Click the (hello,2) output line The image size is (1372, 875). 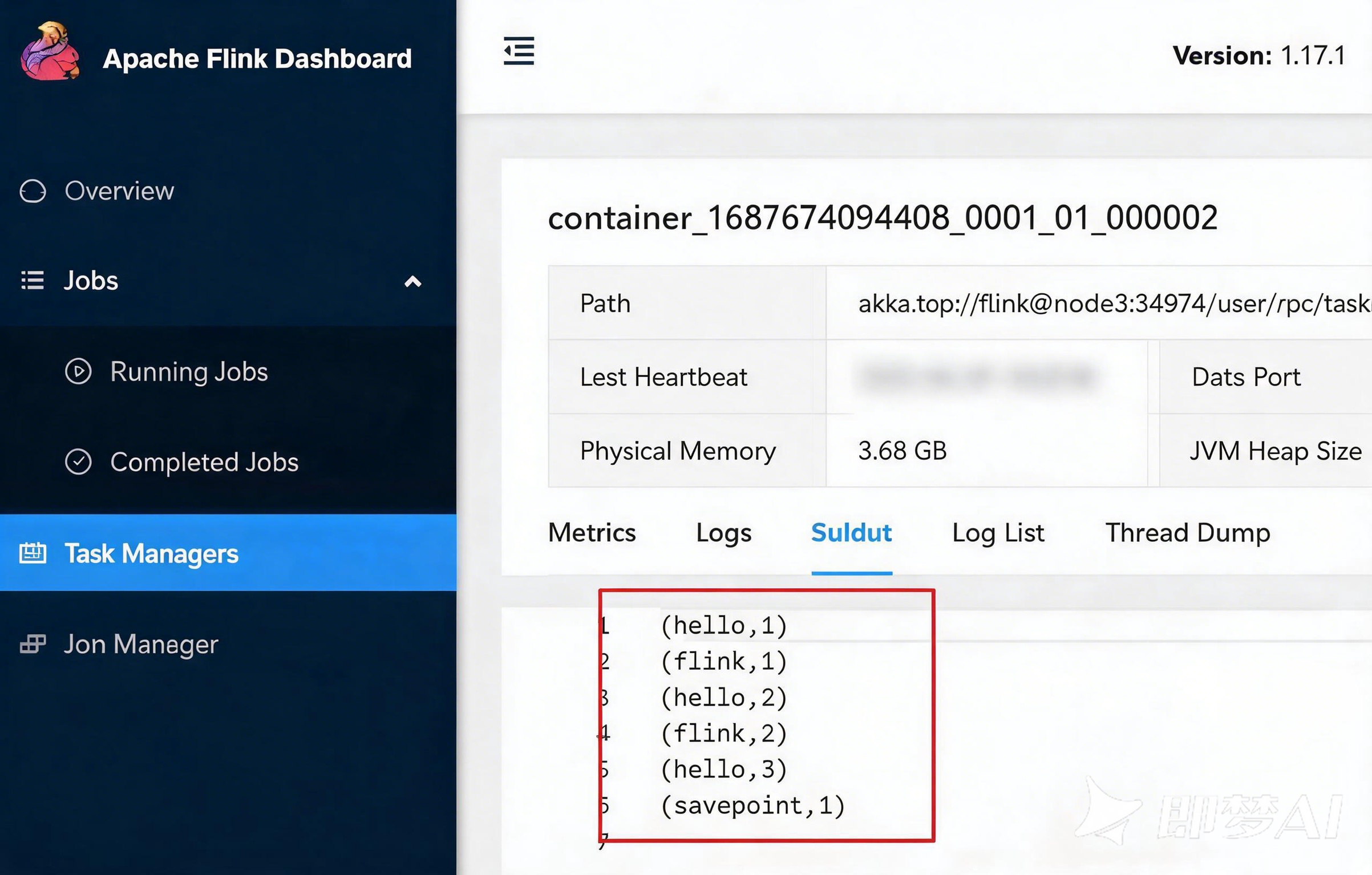[724, 698]
